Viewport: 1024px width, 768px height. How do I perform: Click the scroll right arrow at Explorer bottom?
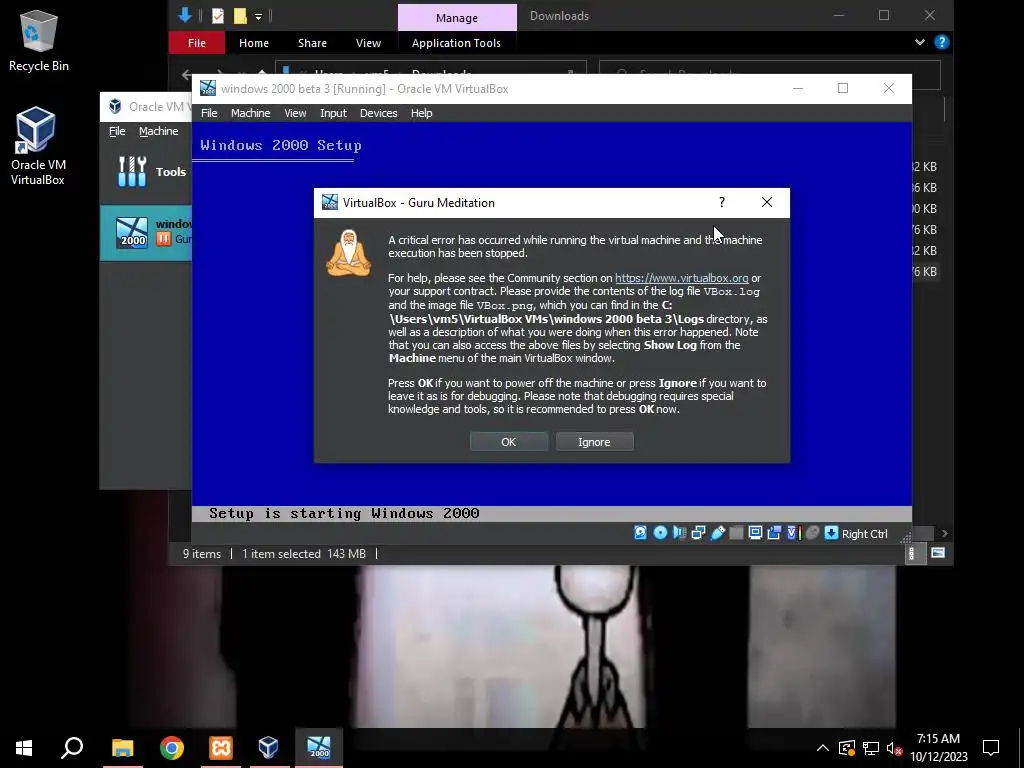tap(944, 534)
